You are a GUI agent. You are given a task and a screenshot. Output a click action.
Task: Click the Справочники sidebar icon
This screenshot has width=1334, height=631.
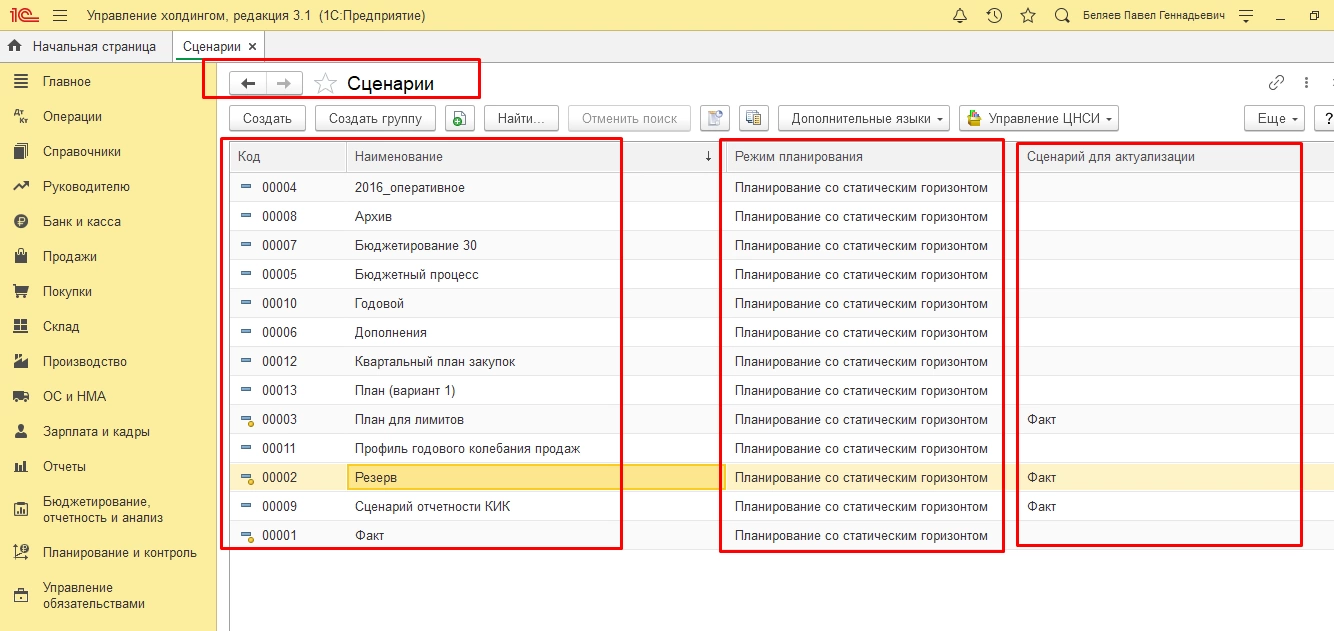pyautogui.click(x=20, y=151)
